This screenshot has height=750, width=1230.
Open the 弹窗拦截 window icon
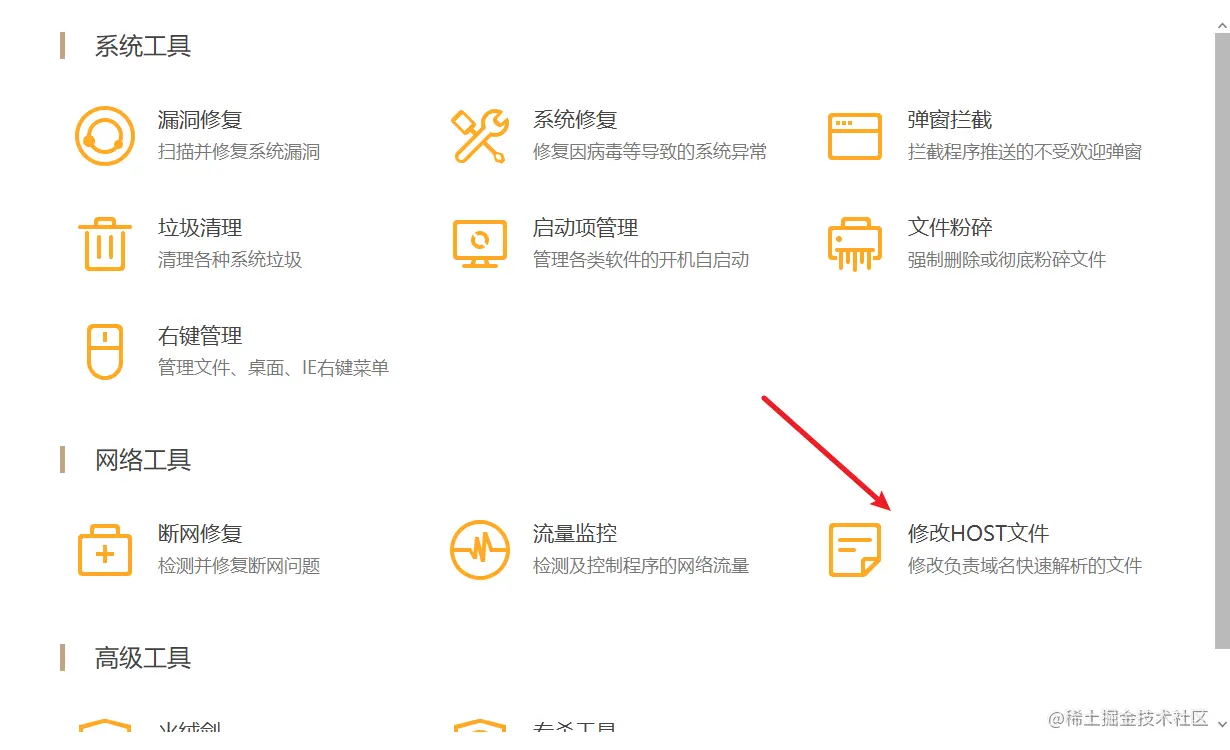click(855, 136)
